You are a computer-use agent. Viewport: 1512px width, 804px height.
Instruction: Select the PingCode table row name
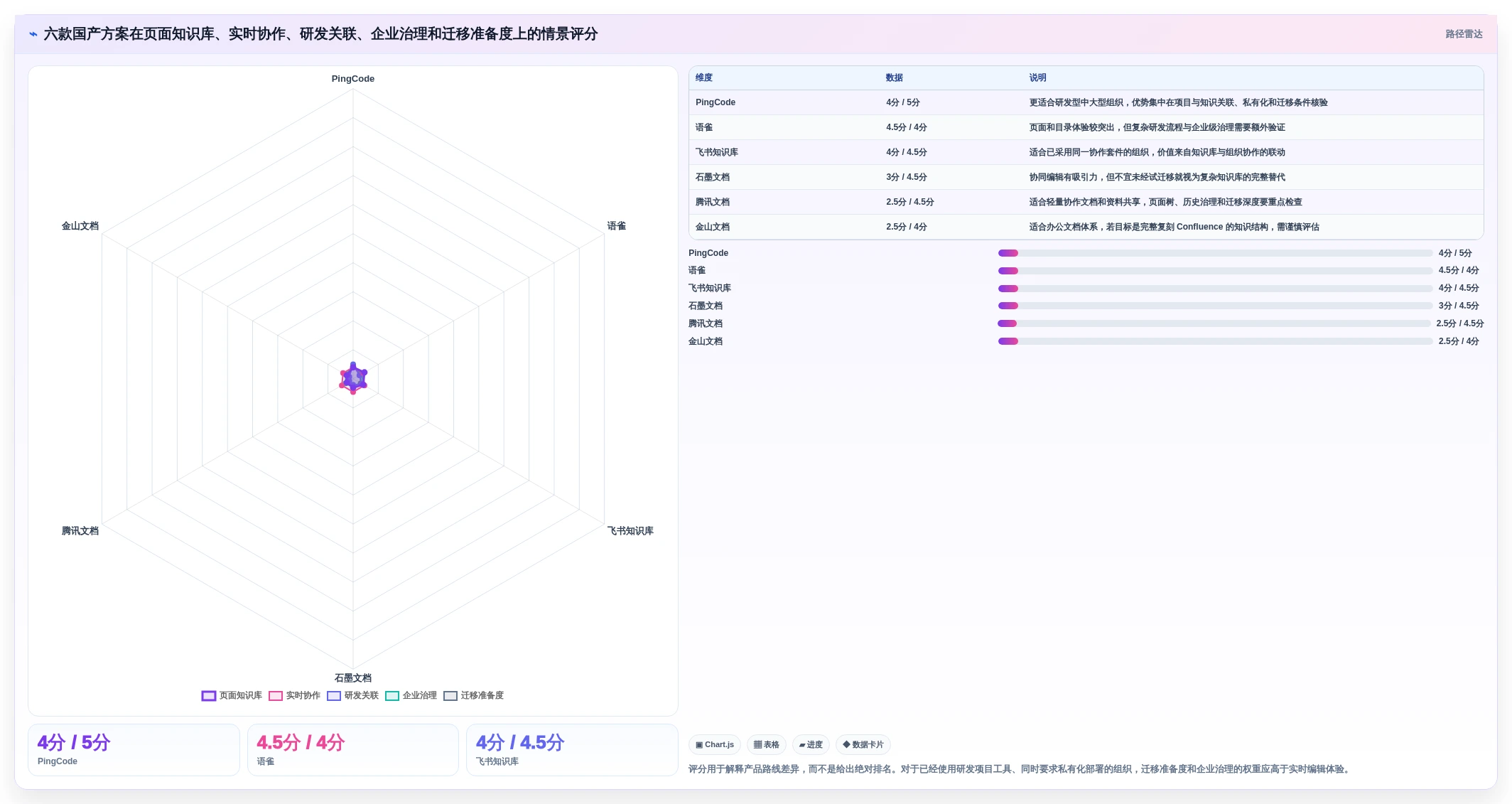pyautogui.click(x=715, y=102)
